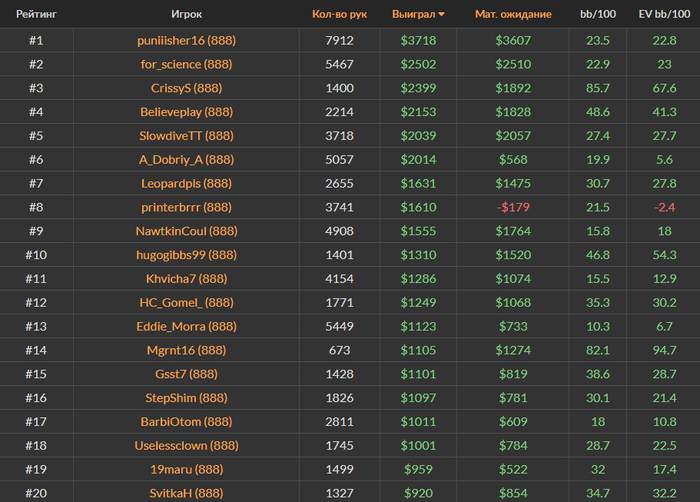The height and width of the screenshot is (502, 700).
Task: Sort by the Выиграл column arrow
Action: tap(442, 15)
